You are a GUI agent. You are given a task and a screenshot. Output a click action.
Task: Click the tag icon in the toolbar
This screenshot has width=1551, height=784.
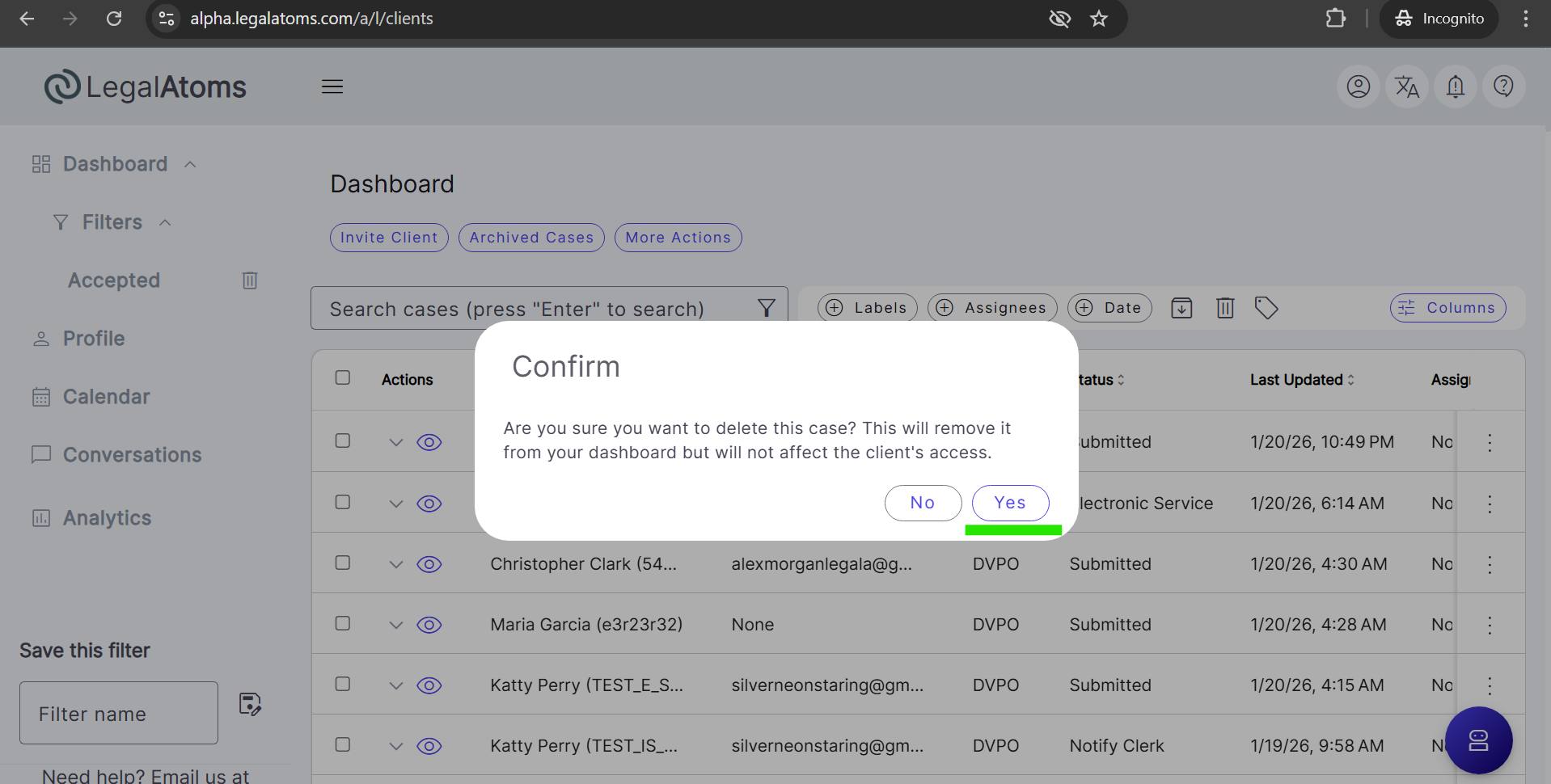[1266, 308]
